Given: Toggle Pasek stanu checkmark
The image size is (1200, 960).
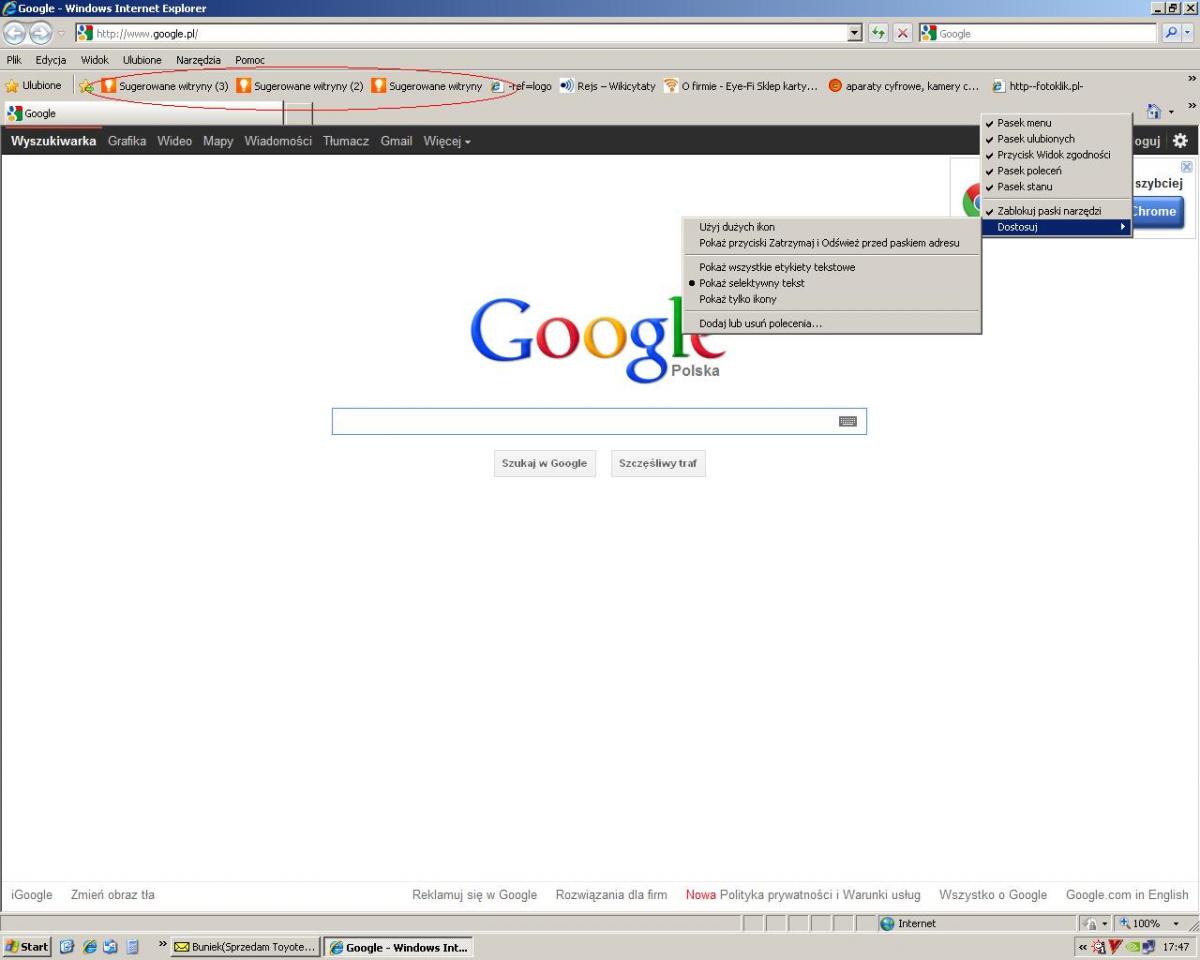Looking at the screenshot, I should [1056, 187].
